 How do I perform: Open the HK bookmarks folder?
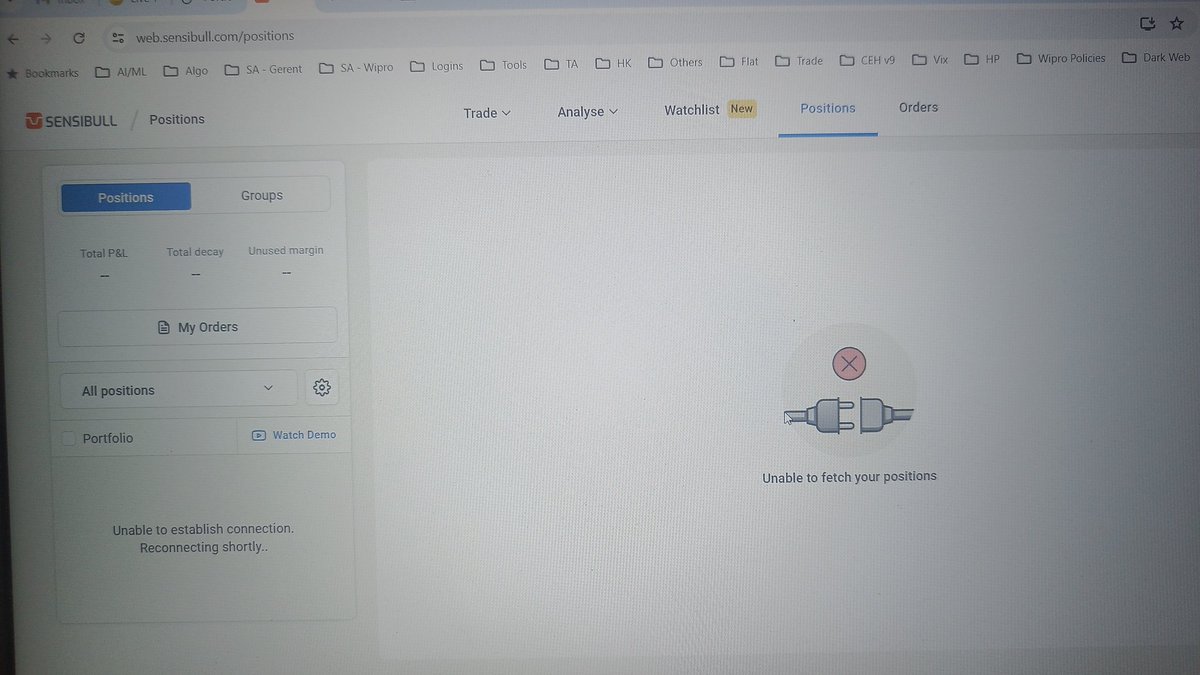click(x=614, y=63)
